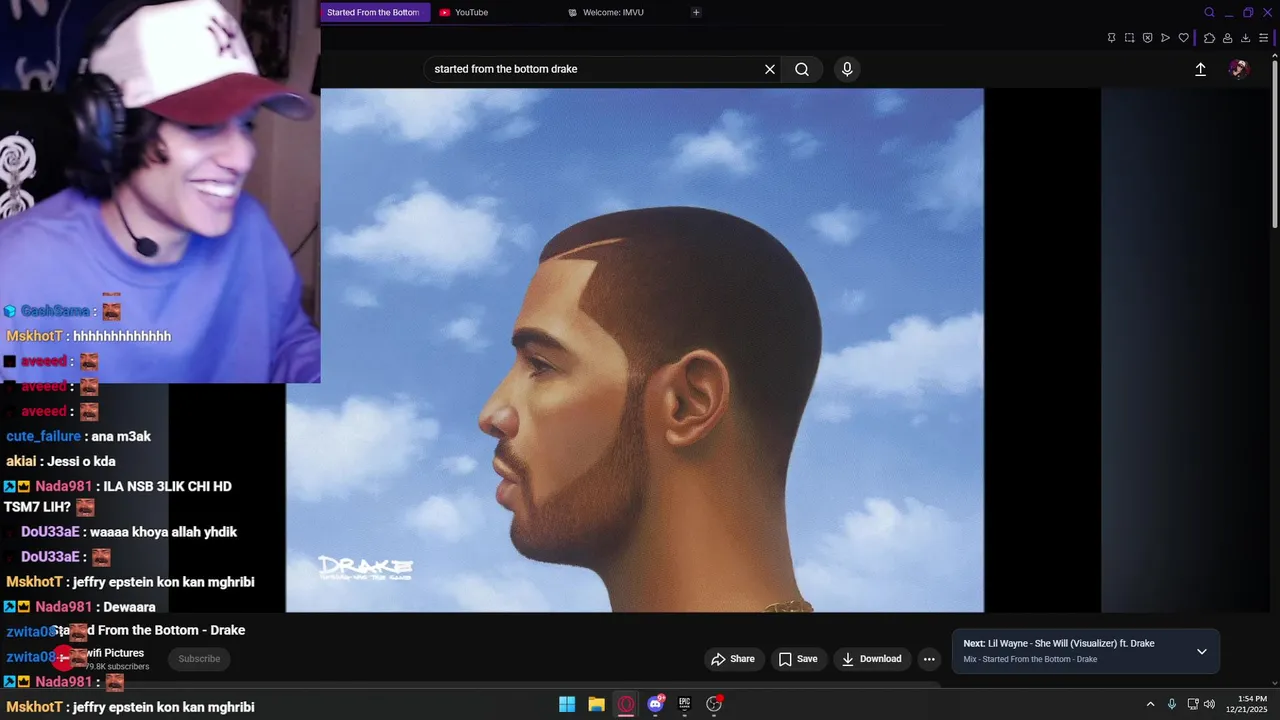Image resolution: width=1280 pixels, height=720 pixels.
Task: Click the Opera tab search icon
Action: (1209, 13)
